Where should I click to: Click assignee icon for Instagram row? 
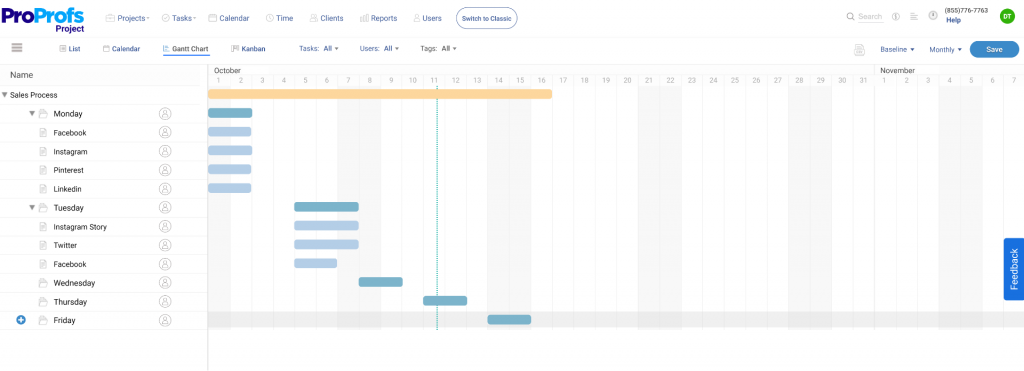point(165,152)
